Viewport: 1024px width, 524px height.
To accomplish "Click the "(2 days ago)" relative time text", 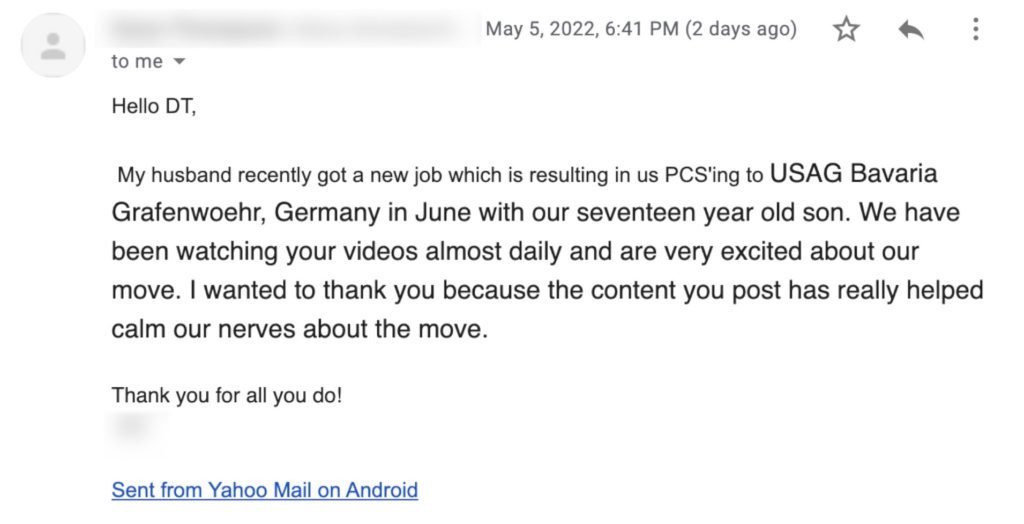I will click(x=740, y=29).
